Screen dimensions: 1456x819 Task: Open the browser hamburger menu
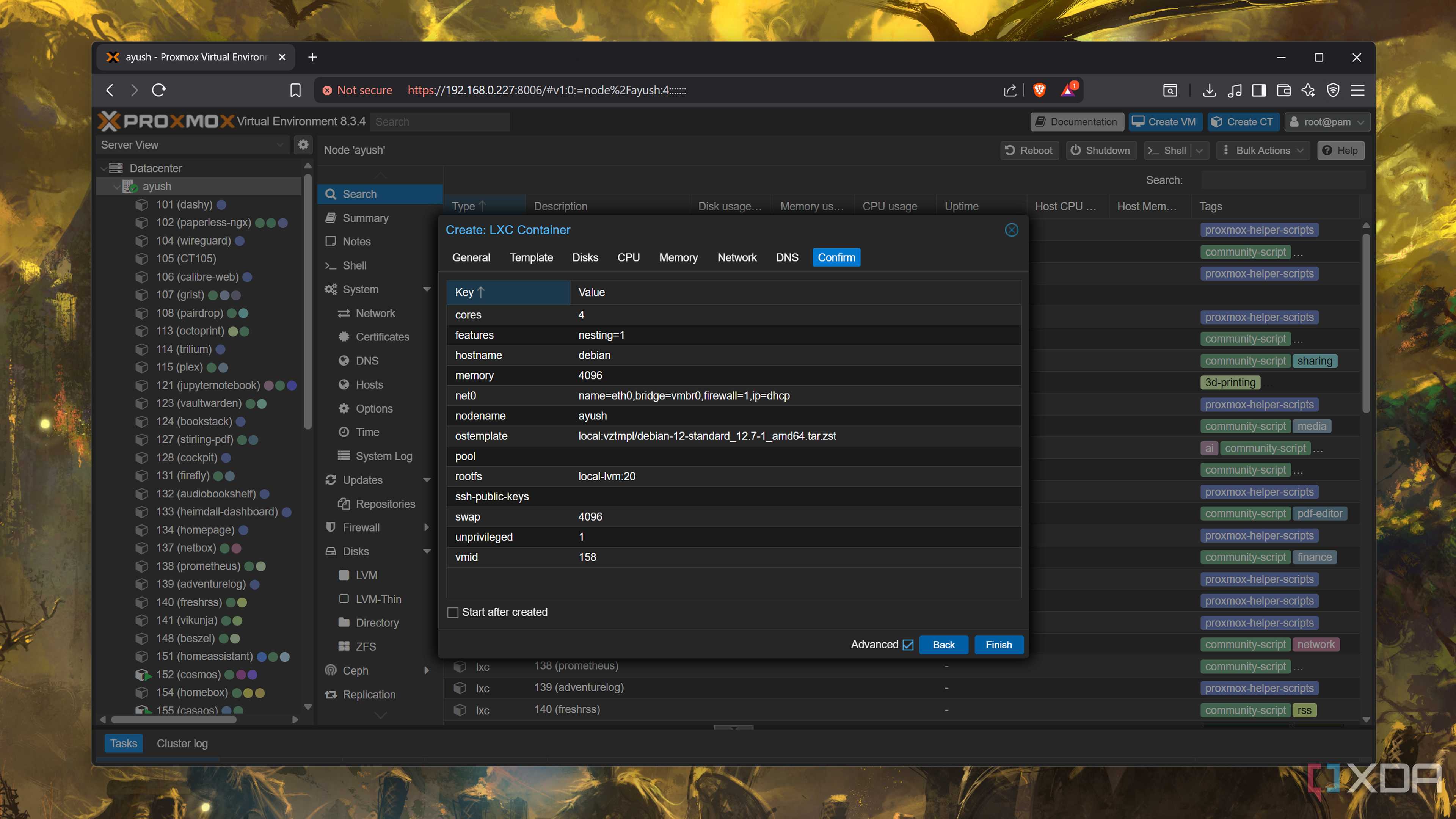[1358, 91]
